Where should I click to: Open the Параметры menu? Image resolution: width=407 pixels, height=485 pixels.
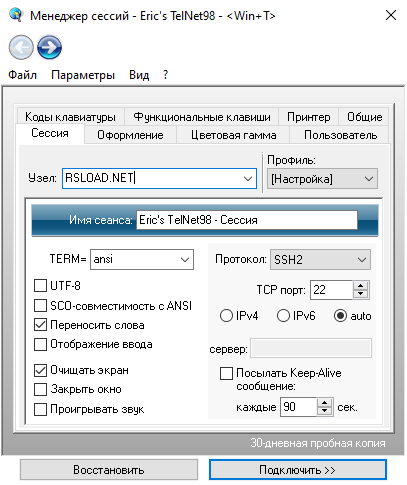83,75
